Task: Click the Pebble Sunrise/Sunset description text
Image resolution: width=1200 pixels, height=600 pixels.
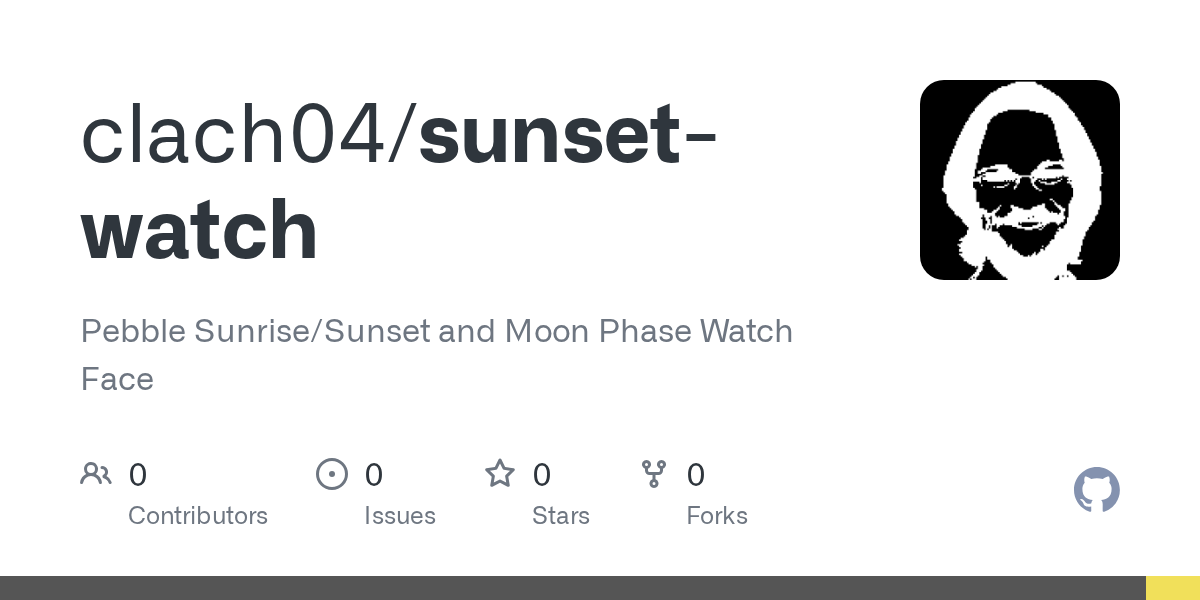Action: pos(436,331)
